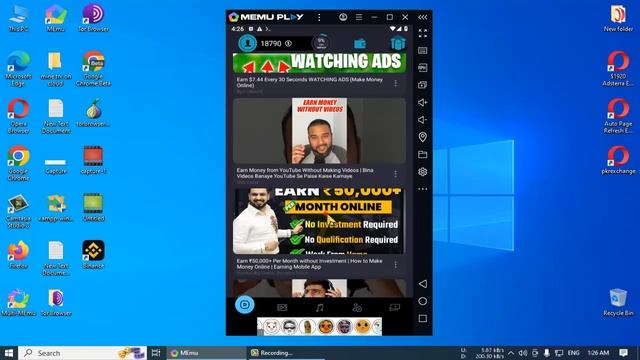640x360 pixels.
Task: Open the circular progress percentage indicator
Action: (x=321, y=43)
